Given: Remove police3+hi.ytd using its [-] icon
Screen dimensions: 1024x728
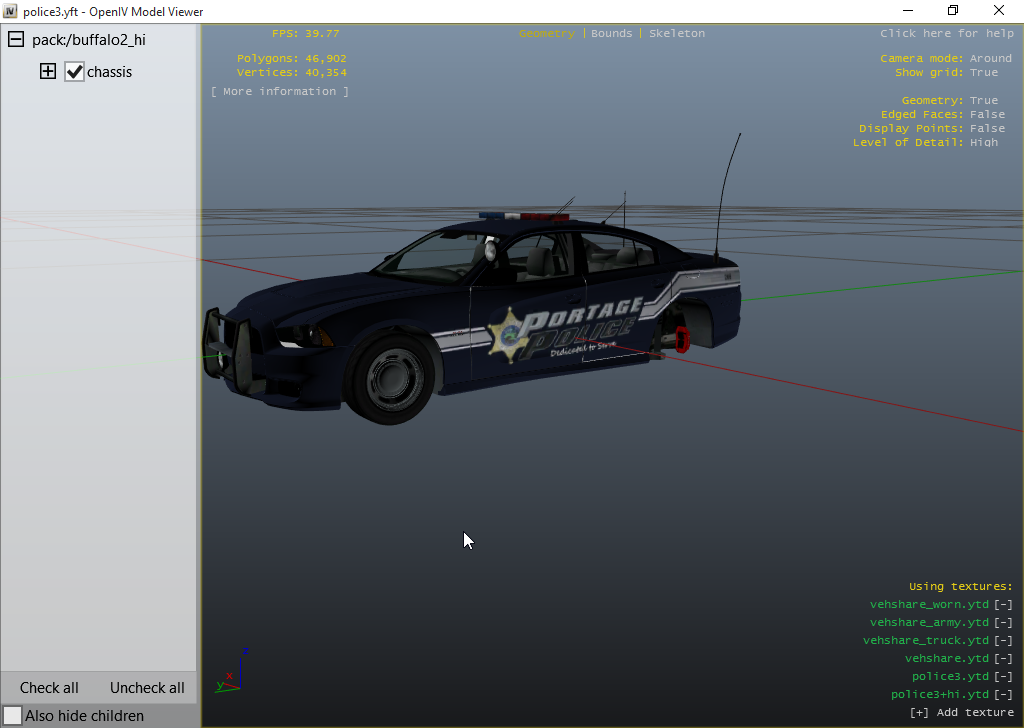Looking at the screenshot, I should coord(1003,694).
